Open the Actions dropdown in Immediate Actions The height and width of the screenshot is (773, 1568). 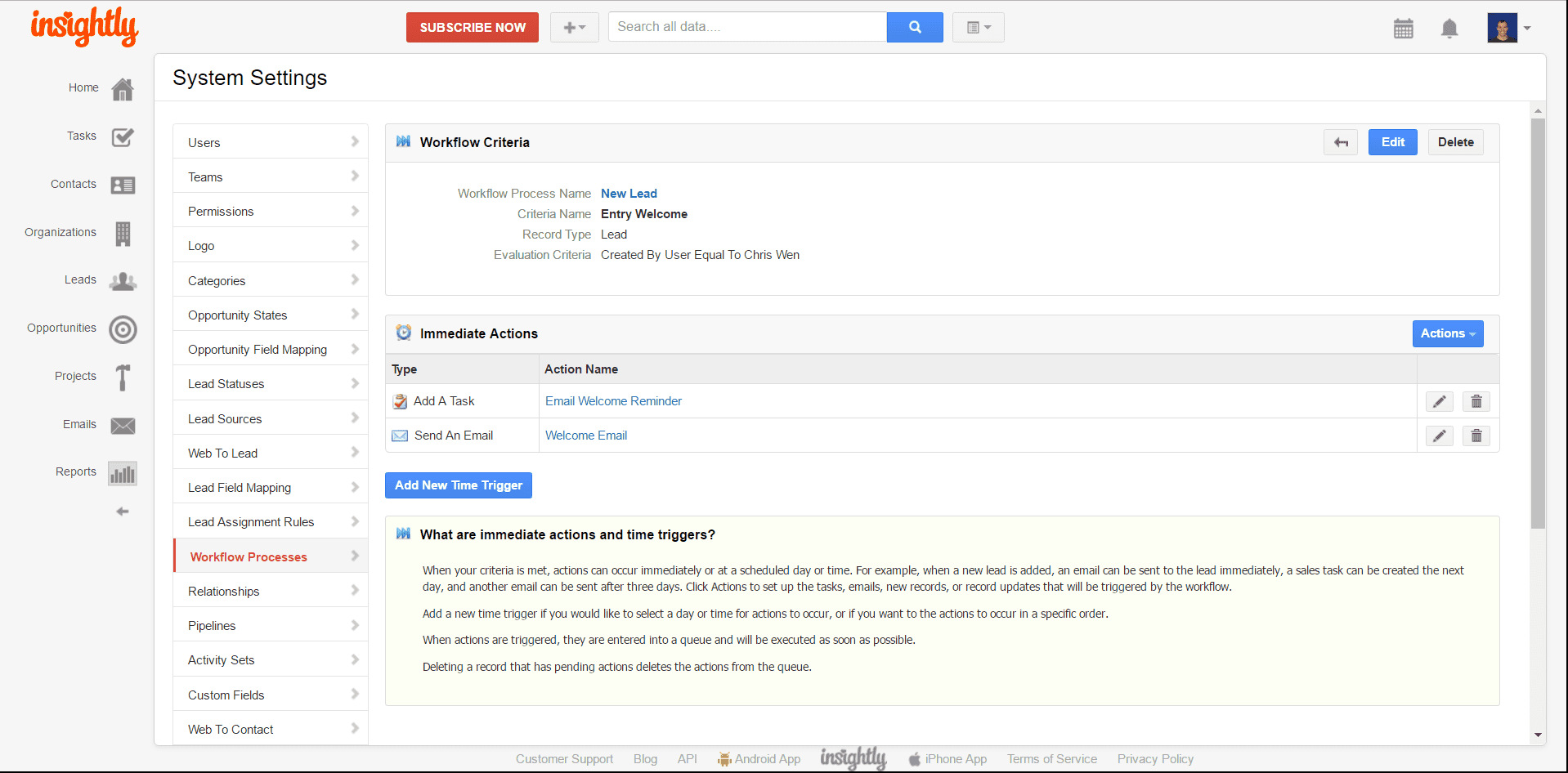click(x=1448, y=333)
